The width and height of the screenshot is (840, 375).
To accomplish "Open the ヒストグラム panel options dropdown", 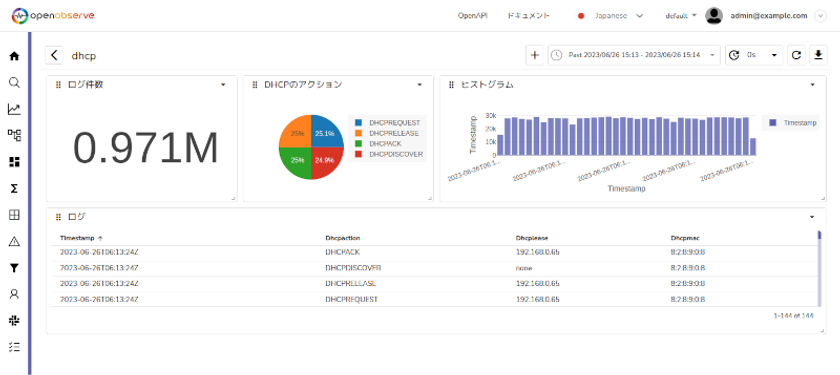I will click(x=813, y=85).
